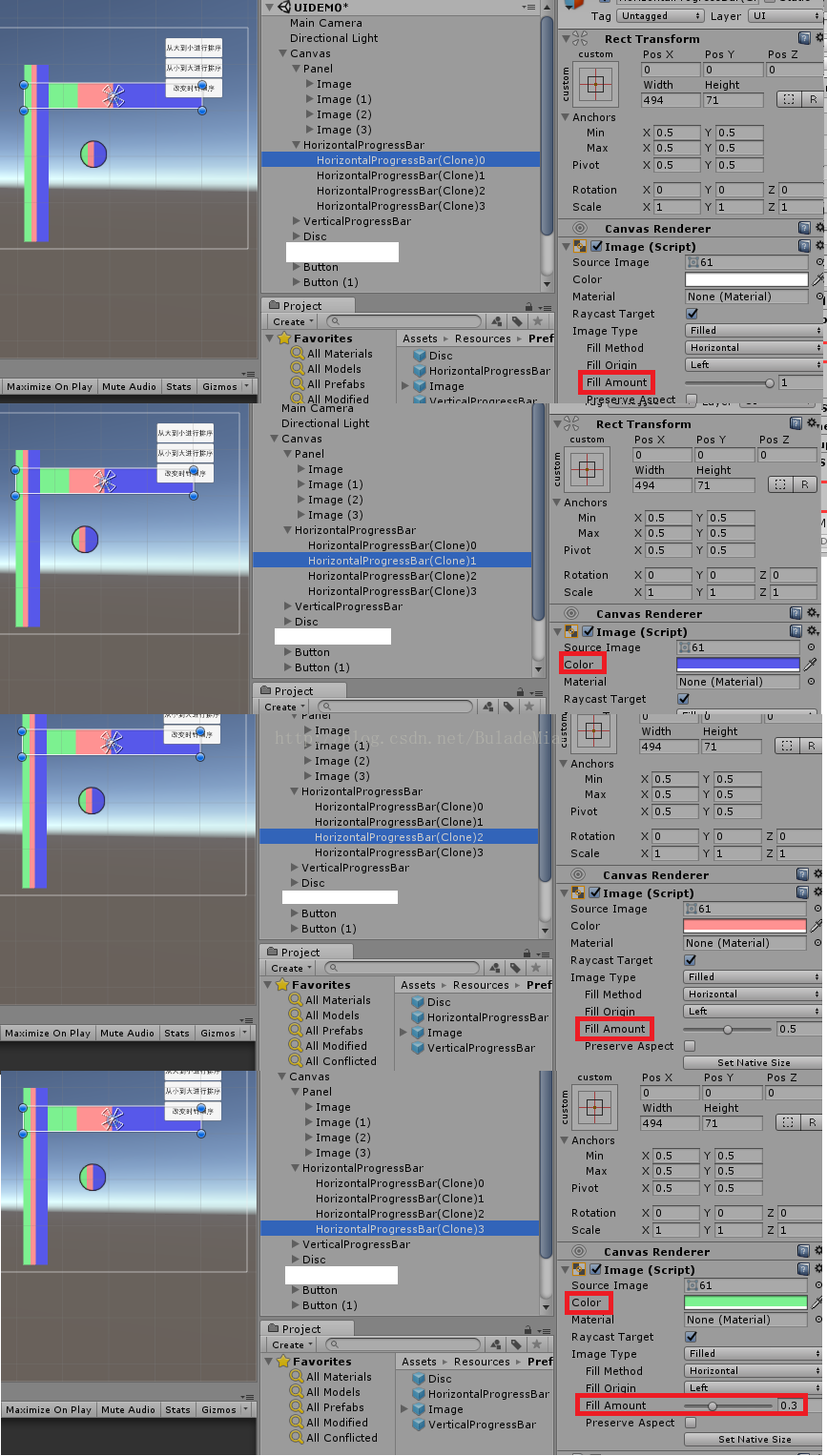Open Create dropdown in Clone)0 Project panel
Viewport: 827px width, 1456px height.
(291, 322)
